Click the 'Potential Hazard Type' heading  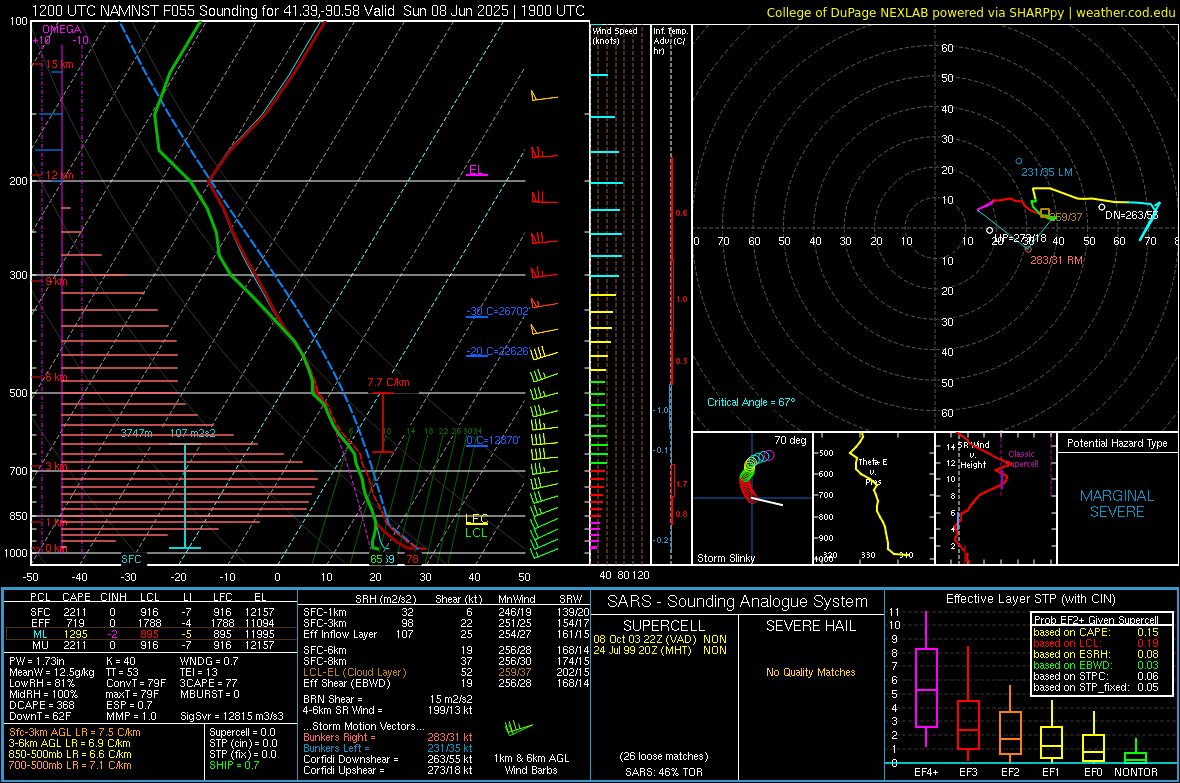[x=1118, y=443]
